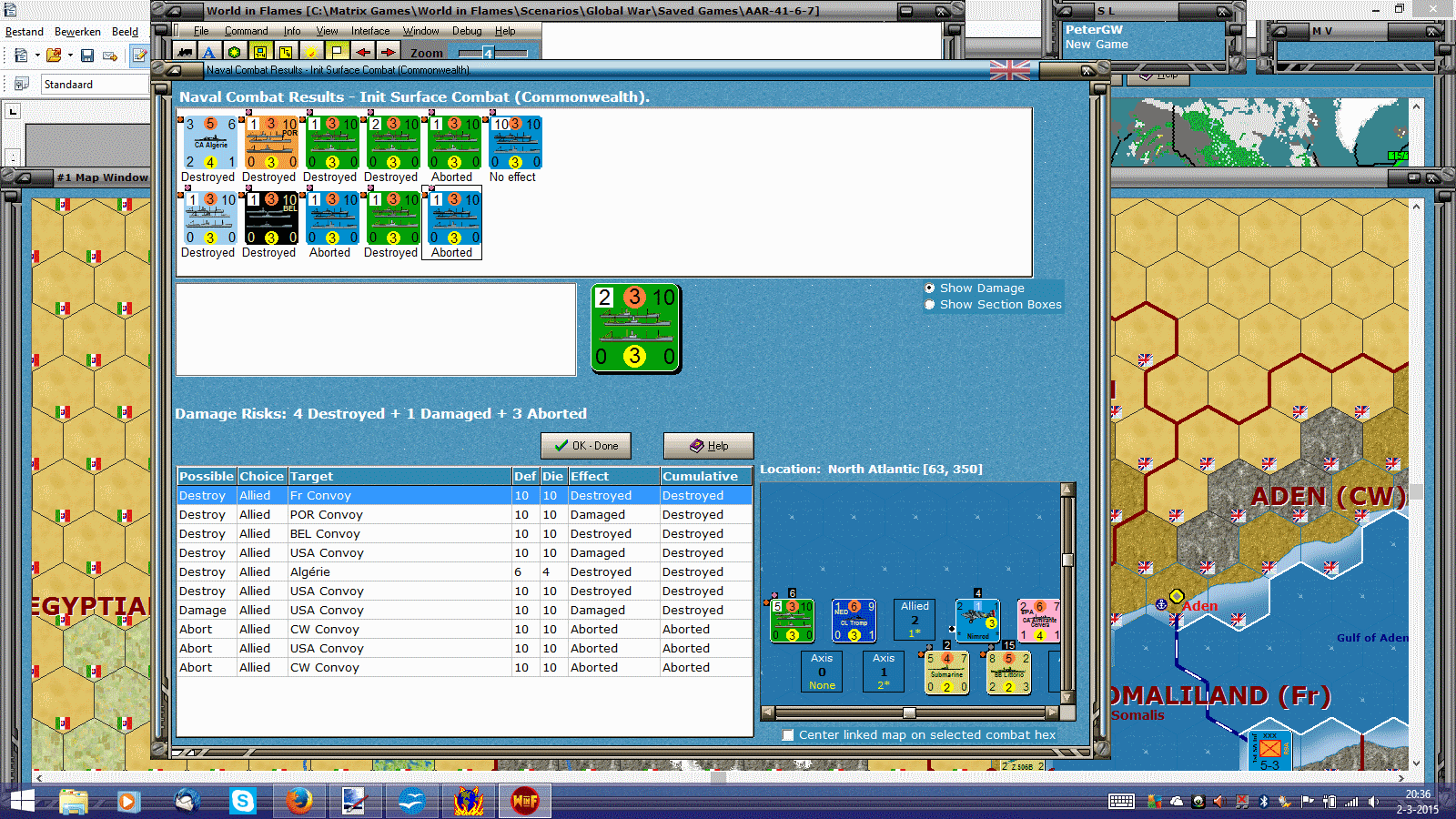Select the Show Section Boxes radio button
Image resolution: width=1456 pixels, height=819 pixels.
pyautogui.click(x=929, y=305)
